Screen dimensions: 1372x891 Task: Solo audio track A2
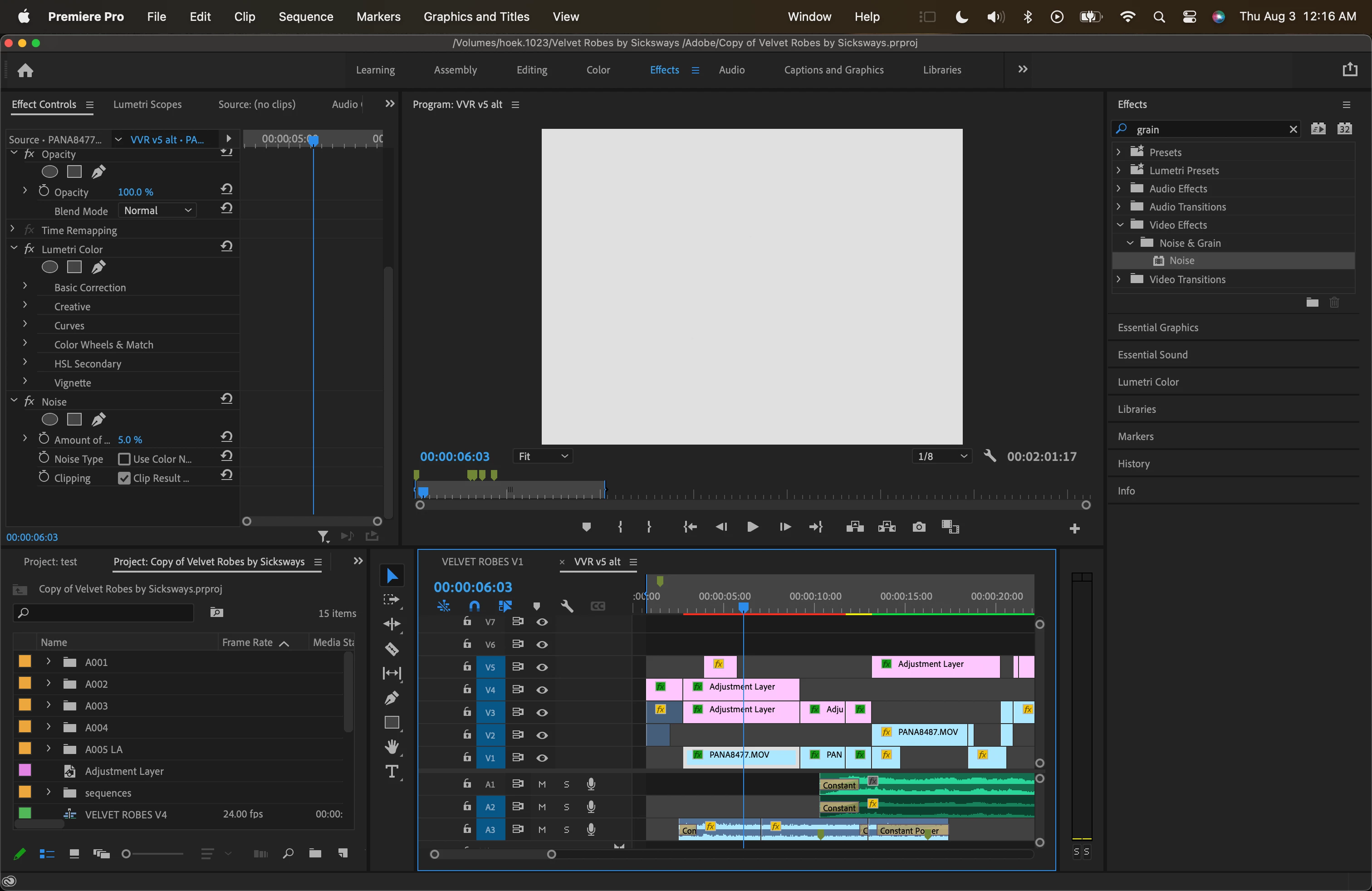point(567,807)
